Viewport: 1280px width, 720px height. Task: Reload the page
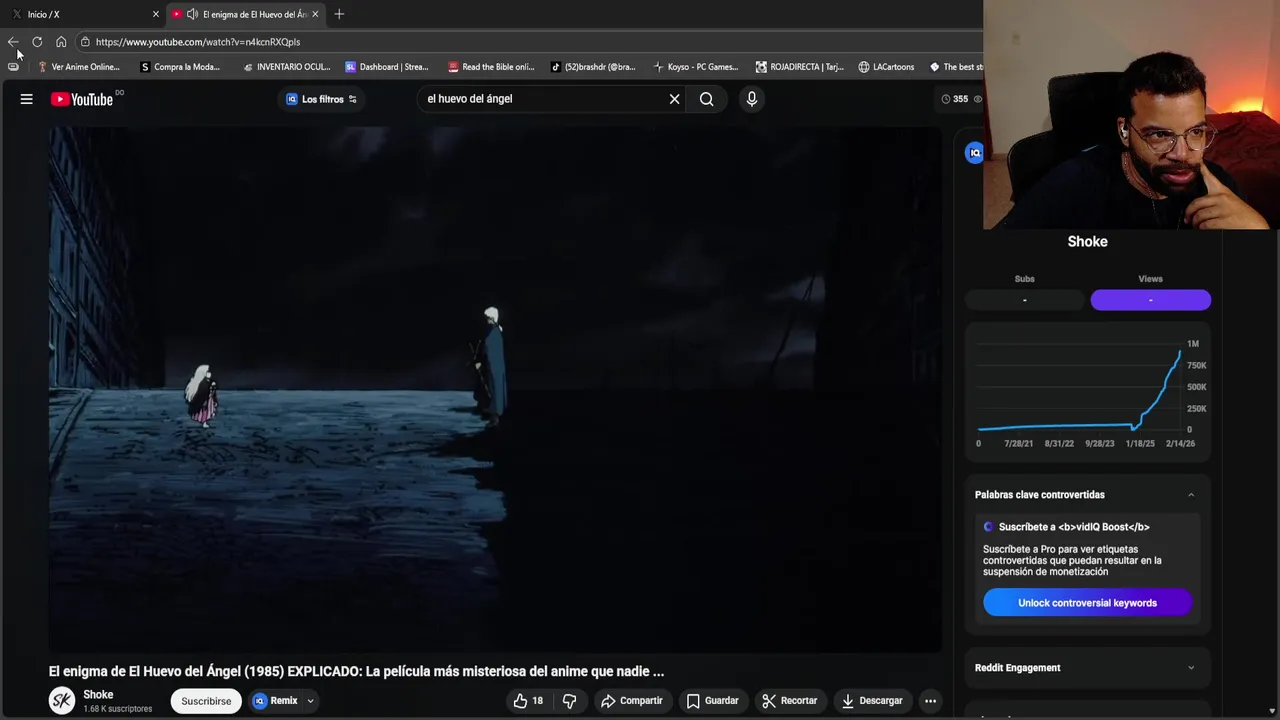(37, 42)
